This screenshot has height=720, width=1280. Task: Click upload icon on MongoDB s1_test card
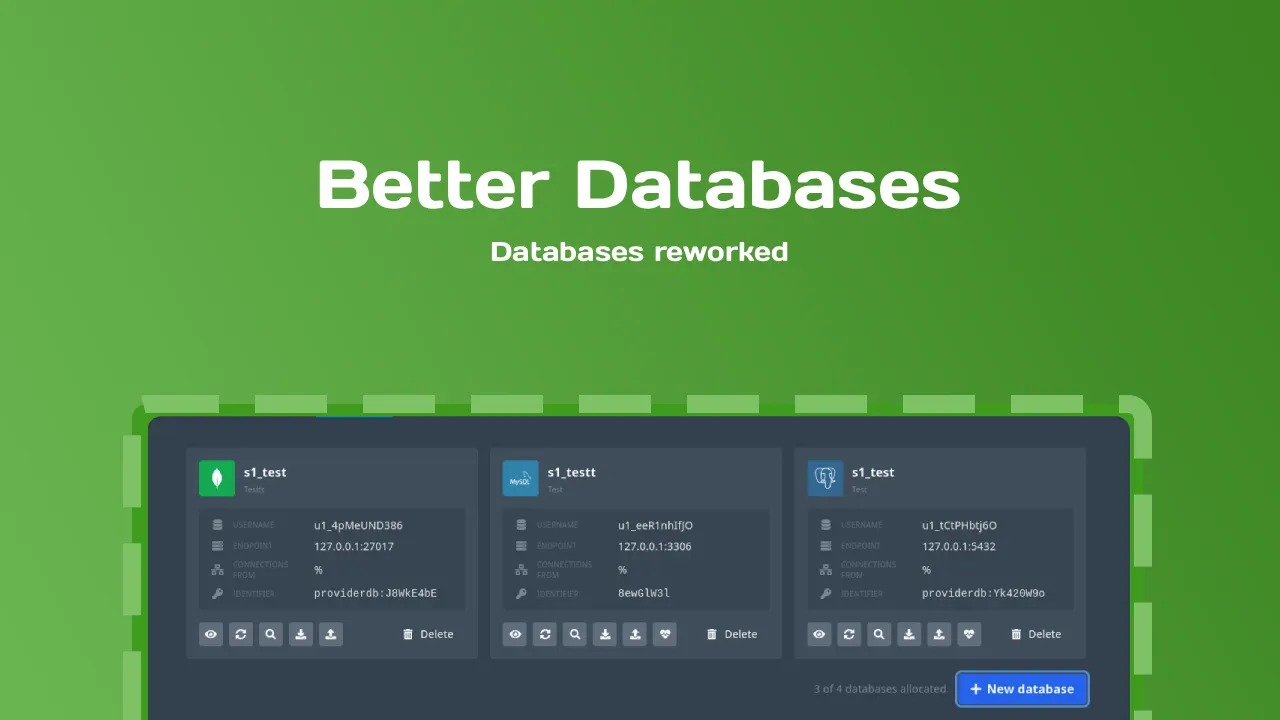click(x=331, y=634)
